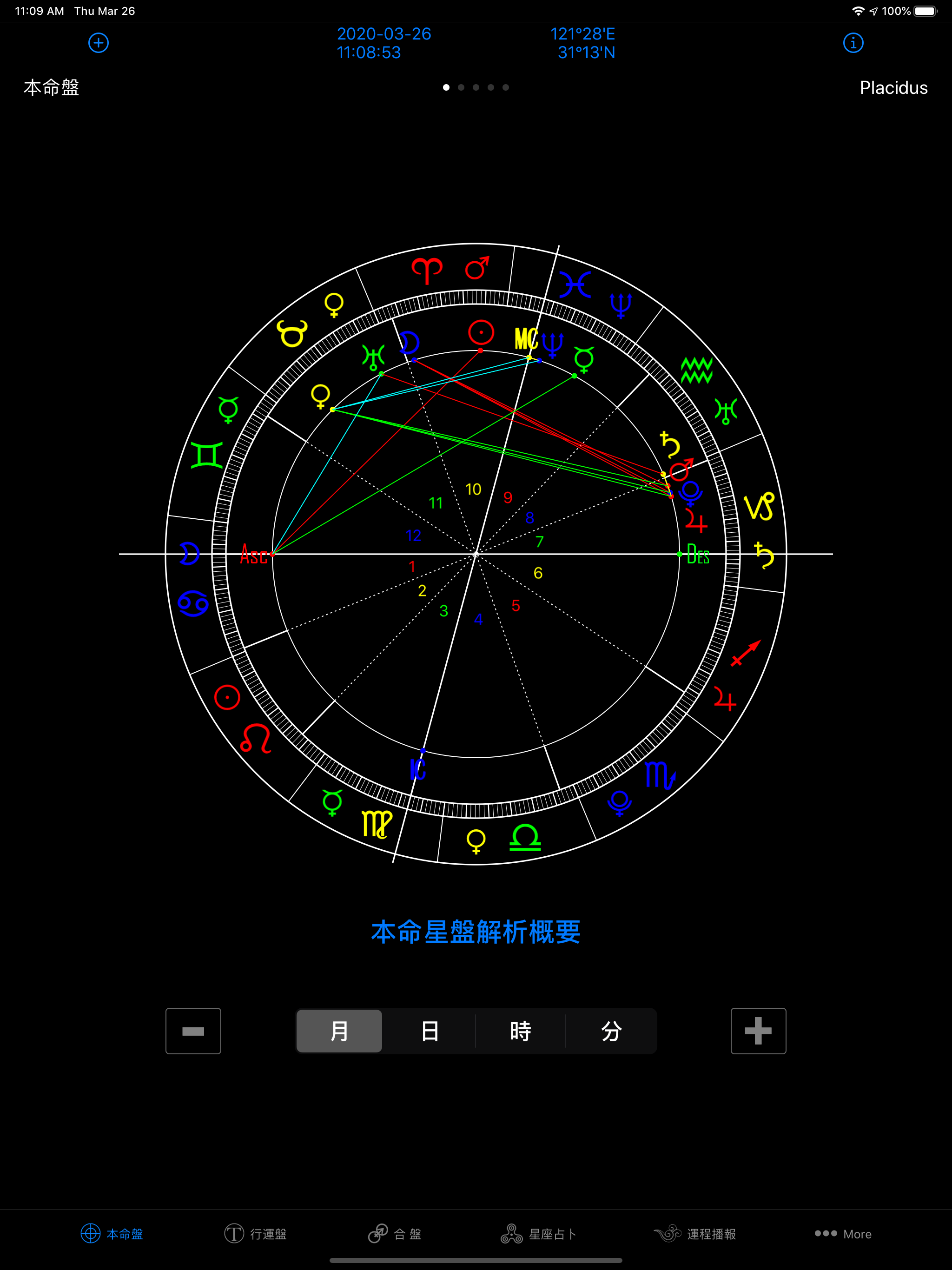952x1270 pixels.
Task: Select the 時 segment
Action: pos(521,1031)
